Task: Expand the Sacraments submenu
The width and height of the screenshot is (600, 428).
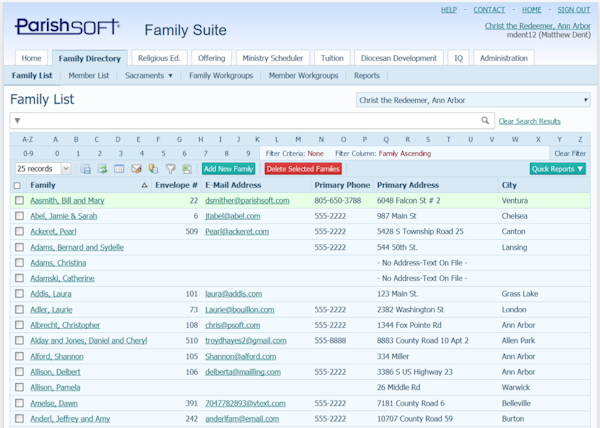Action: point(148,75)
